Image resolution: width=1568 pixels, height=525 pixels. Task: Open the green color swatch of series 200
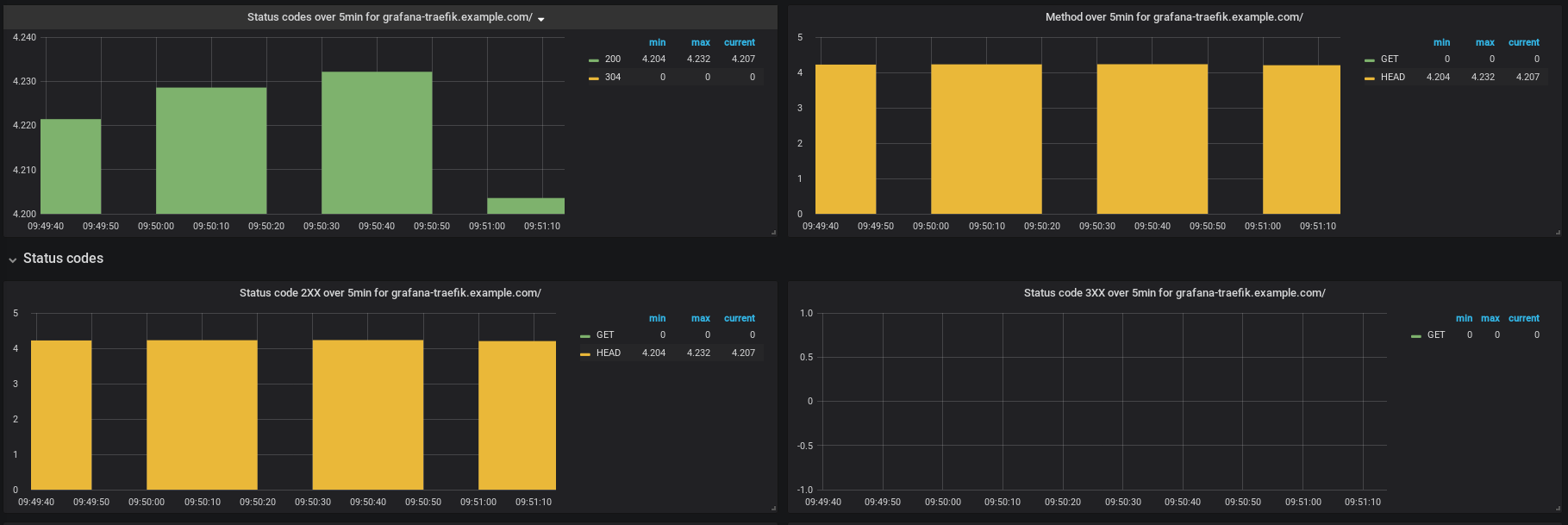pos(594,60)
